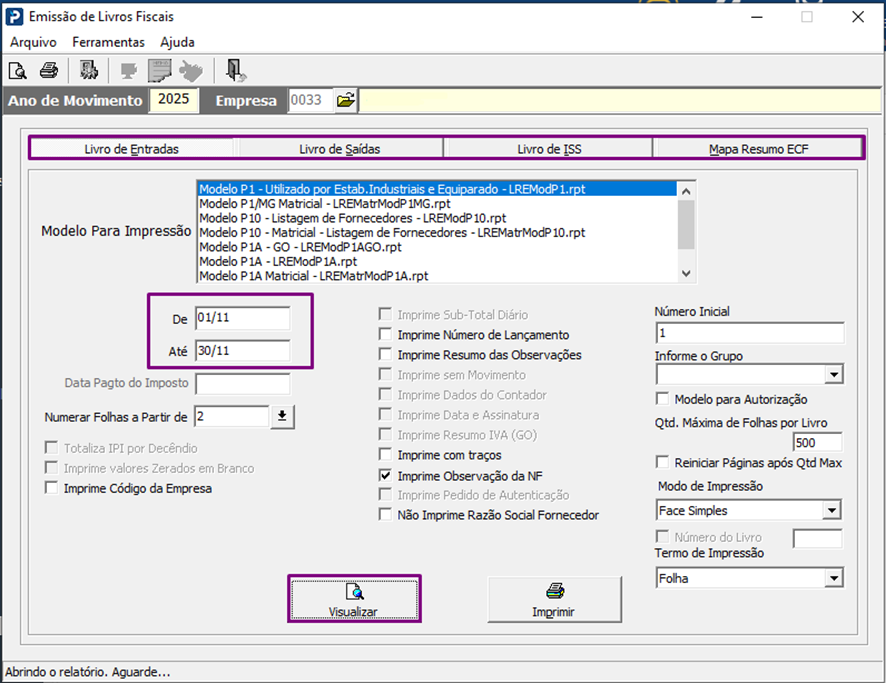Click the print preview toolbar icon
886x683 pixels.
pos(18,71)
